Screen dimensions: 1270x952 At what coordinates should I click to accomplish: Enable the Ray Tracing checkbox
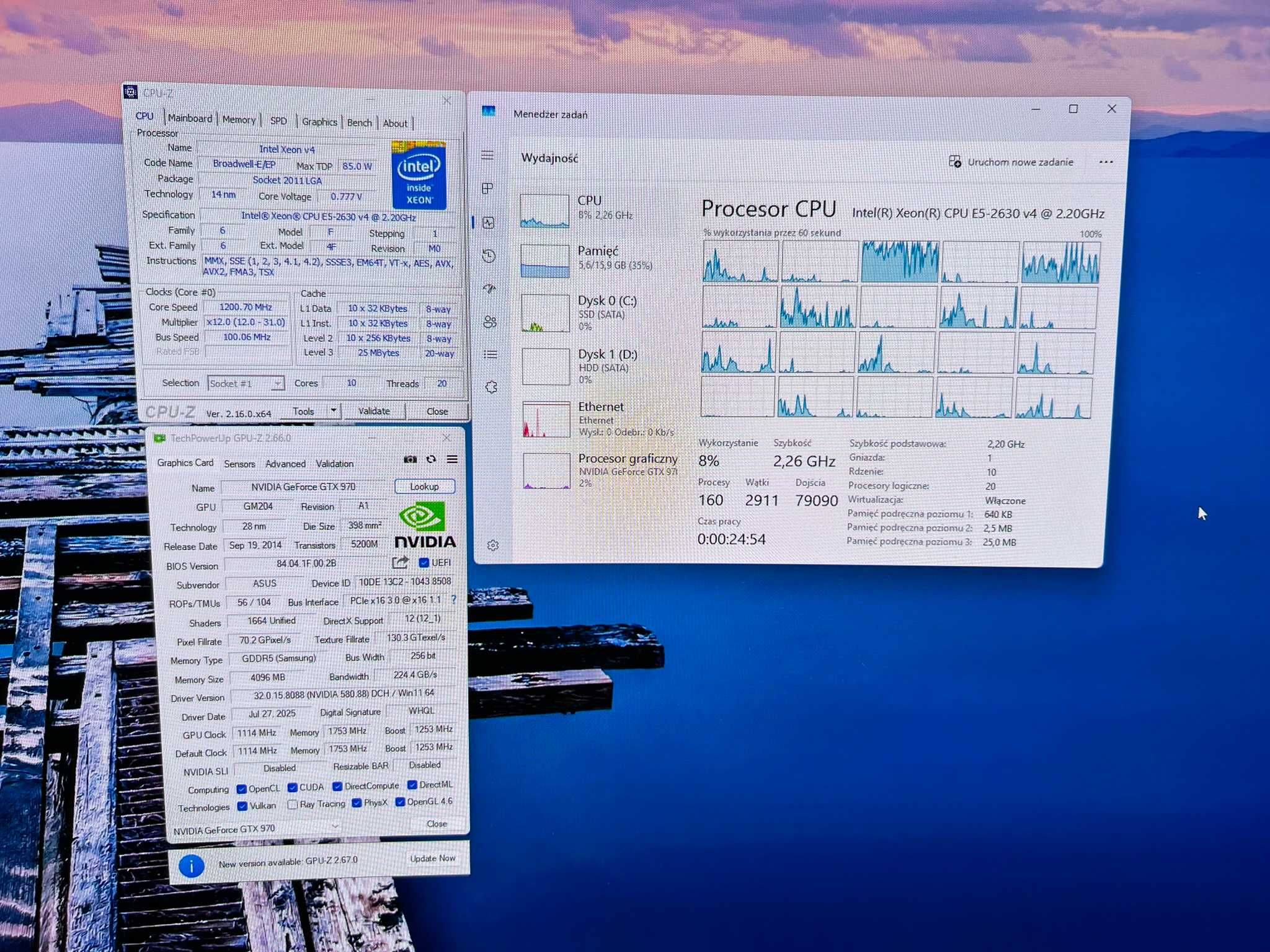pyautogui.click(x=293, y=804)
